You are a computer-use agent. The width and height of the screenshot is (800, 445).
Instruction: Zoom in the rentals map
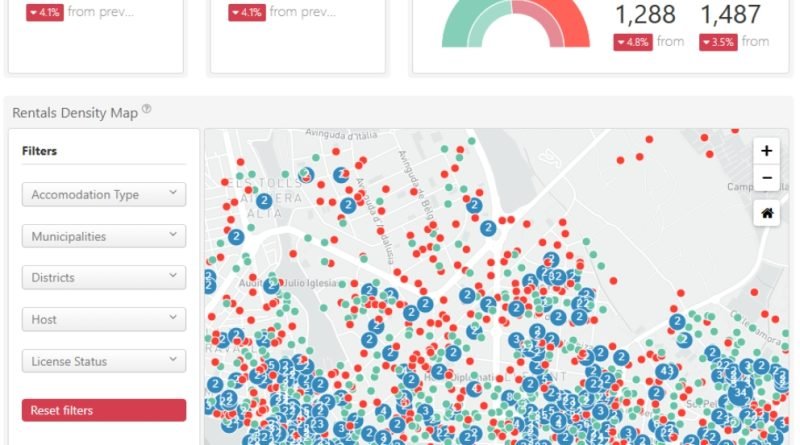pos(766,151)
